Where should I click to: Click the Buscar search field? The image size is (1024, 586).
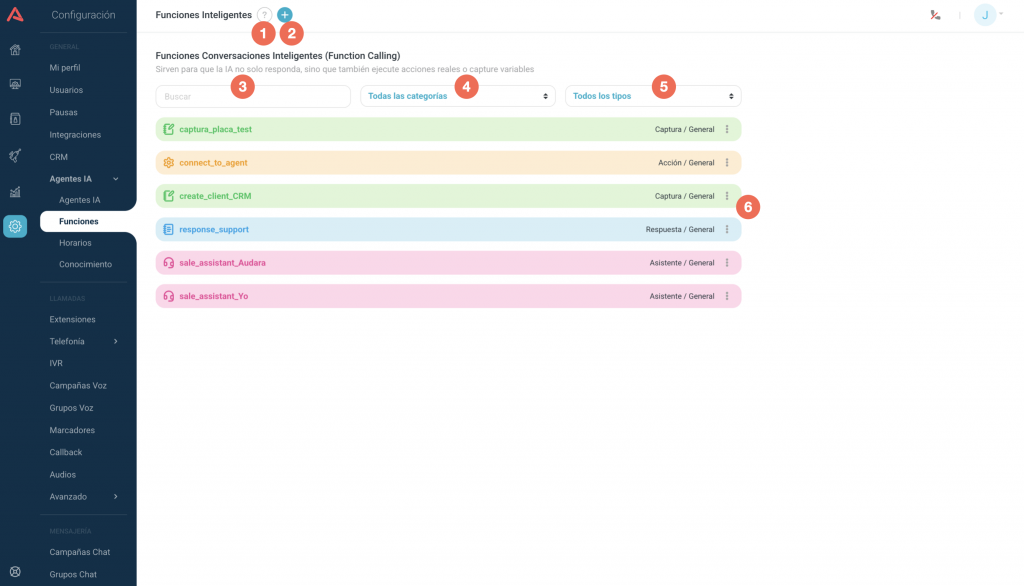coord(253,96)
